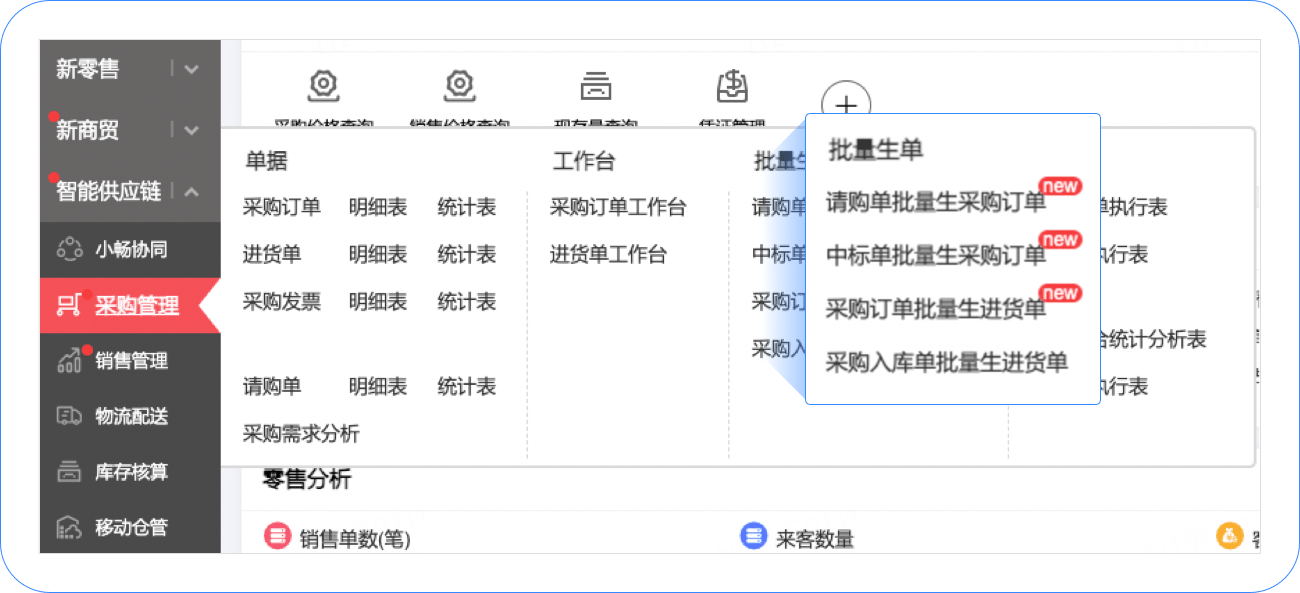Collapse the 智能供应链 chevron
The height and width of the screenshot is (593, 1300).
tap(192, 191)
